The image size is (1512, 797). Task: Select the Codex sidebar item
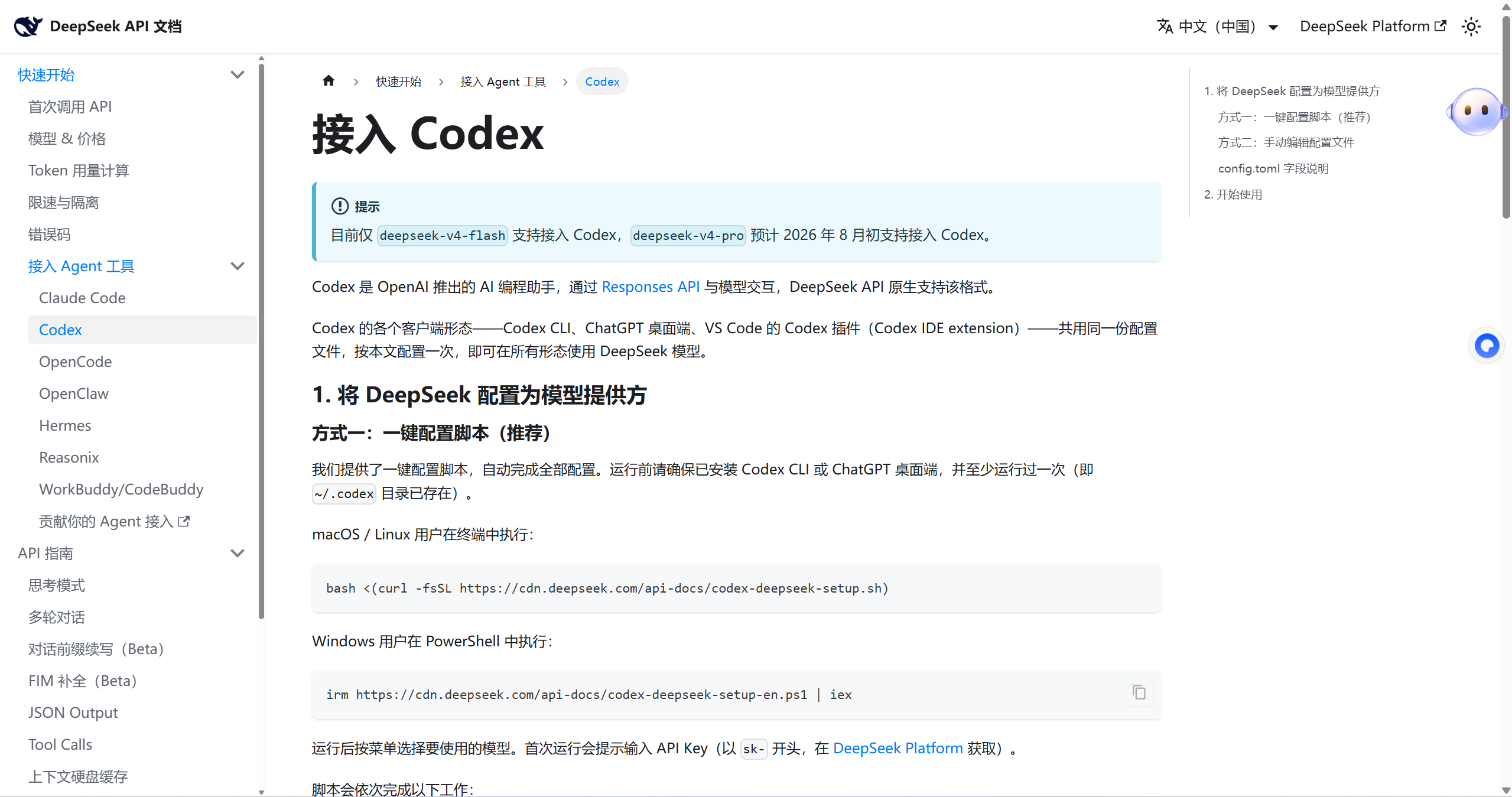coord(142,330)
